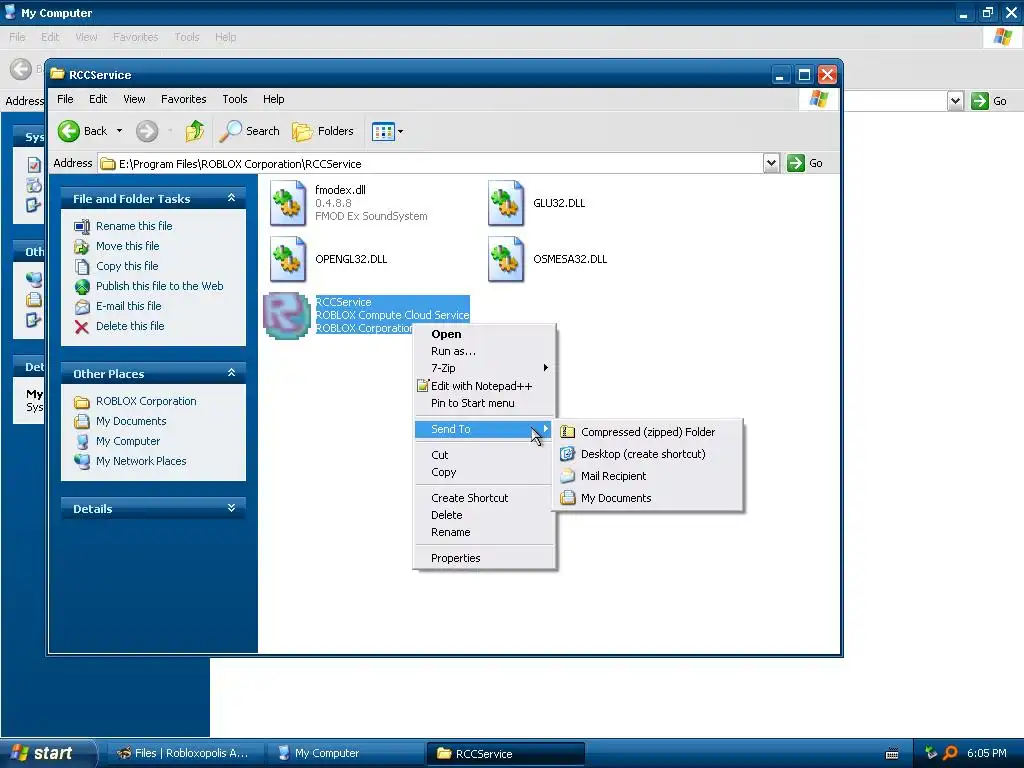1024x768 pixels.
Task: Expand the 7-Zip submenu
Action: click(x=485, y=368)
